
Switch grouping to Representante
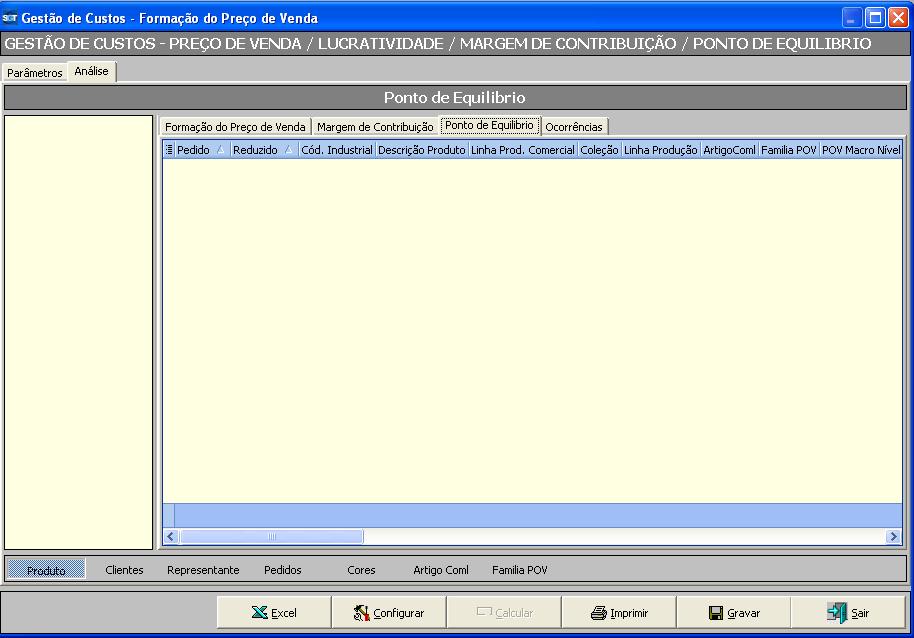coord(203,570)
